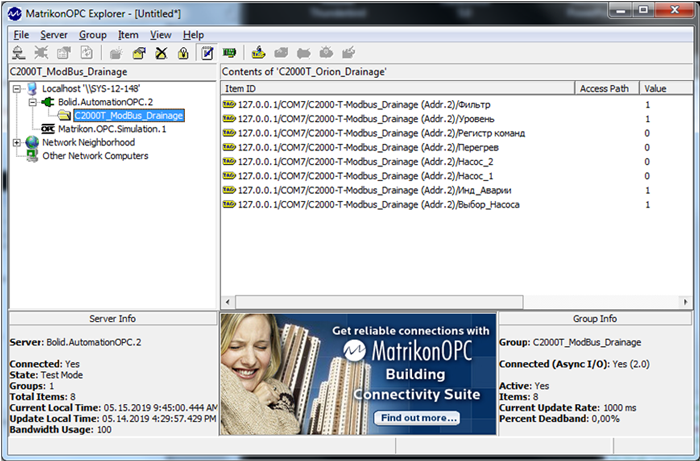Click the notepad-with-pencil toolbar icon
700x461 pixels.
[x=208, y=53]
